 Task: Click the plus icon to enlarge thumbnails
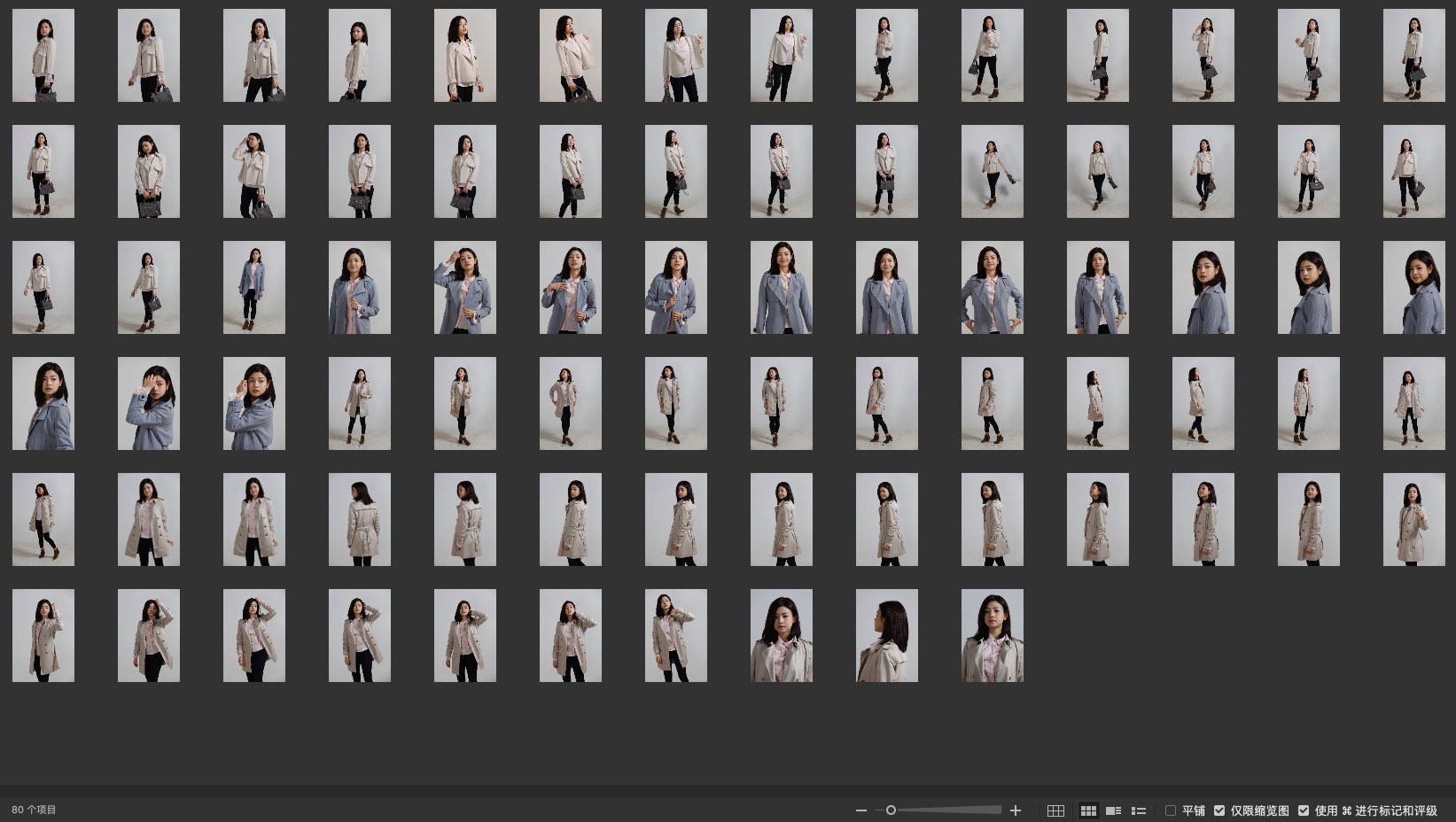1016,810
